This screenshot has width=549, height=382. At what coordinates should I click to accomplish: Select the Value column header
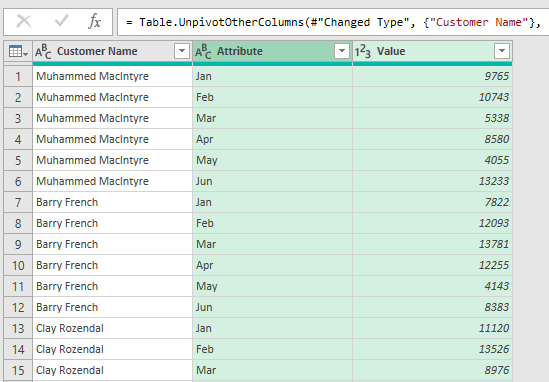432,51
